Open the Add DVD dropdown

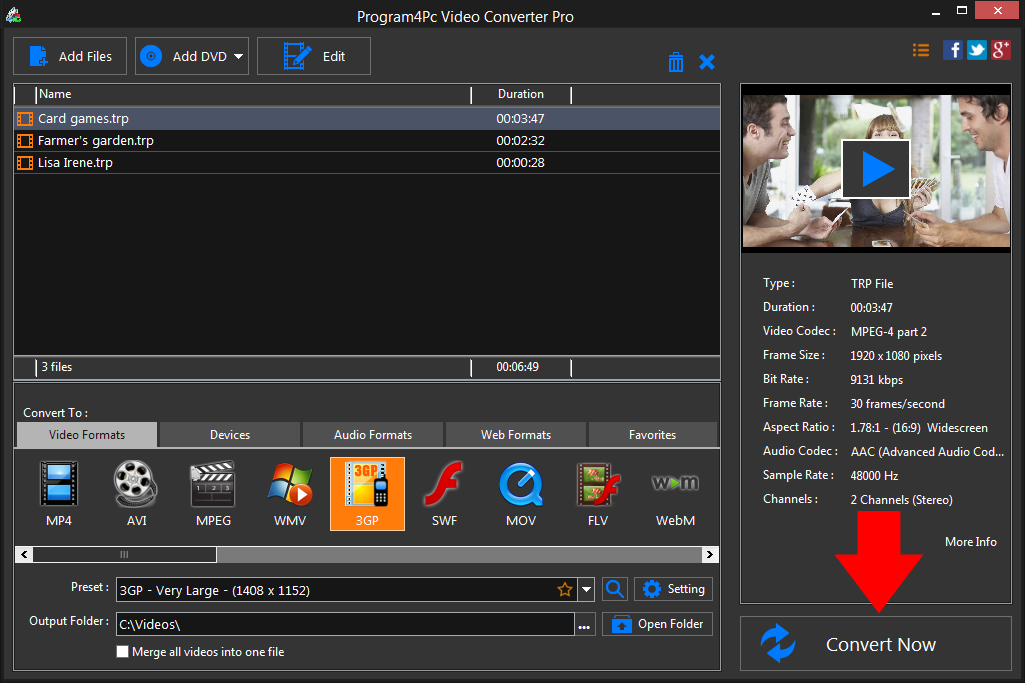pos(237,55)
